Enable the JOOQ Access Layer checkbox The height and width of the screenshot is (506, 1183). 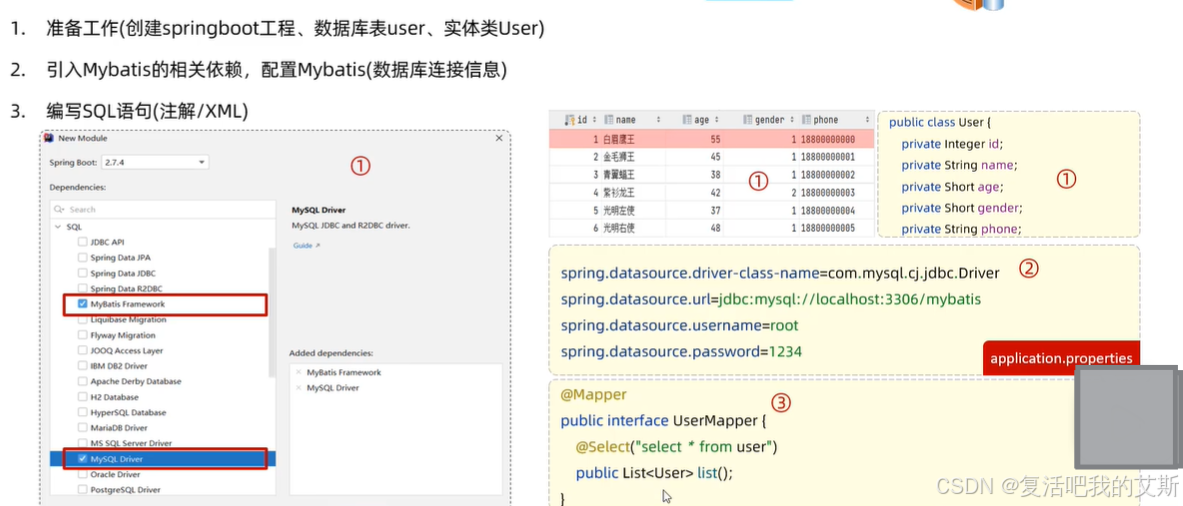coord(83,351)
